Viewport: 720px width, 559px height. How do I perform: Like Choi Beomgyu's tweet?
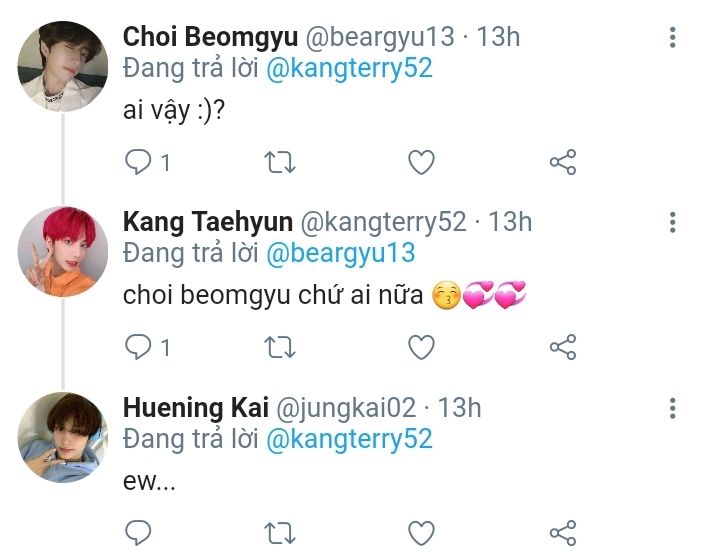[x=422, y=162]
